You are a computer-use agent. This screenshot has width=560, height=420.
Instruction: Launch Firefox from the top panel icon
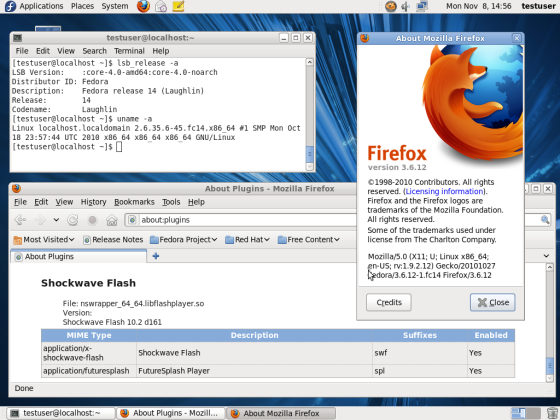[143, 6]
